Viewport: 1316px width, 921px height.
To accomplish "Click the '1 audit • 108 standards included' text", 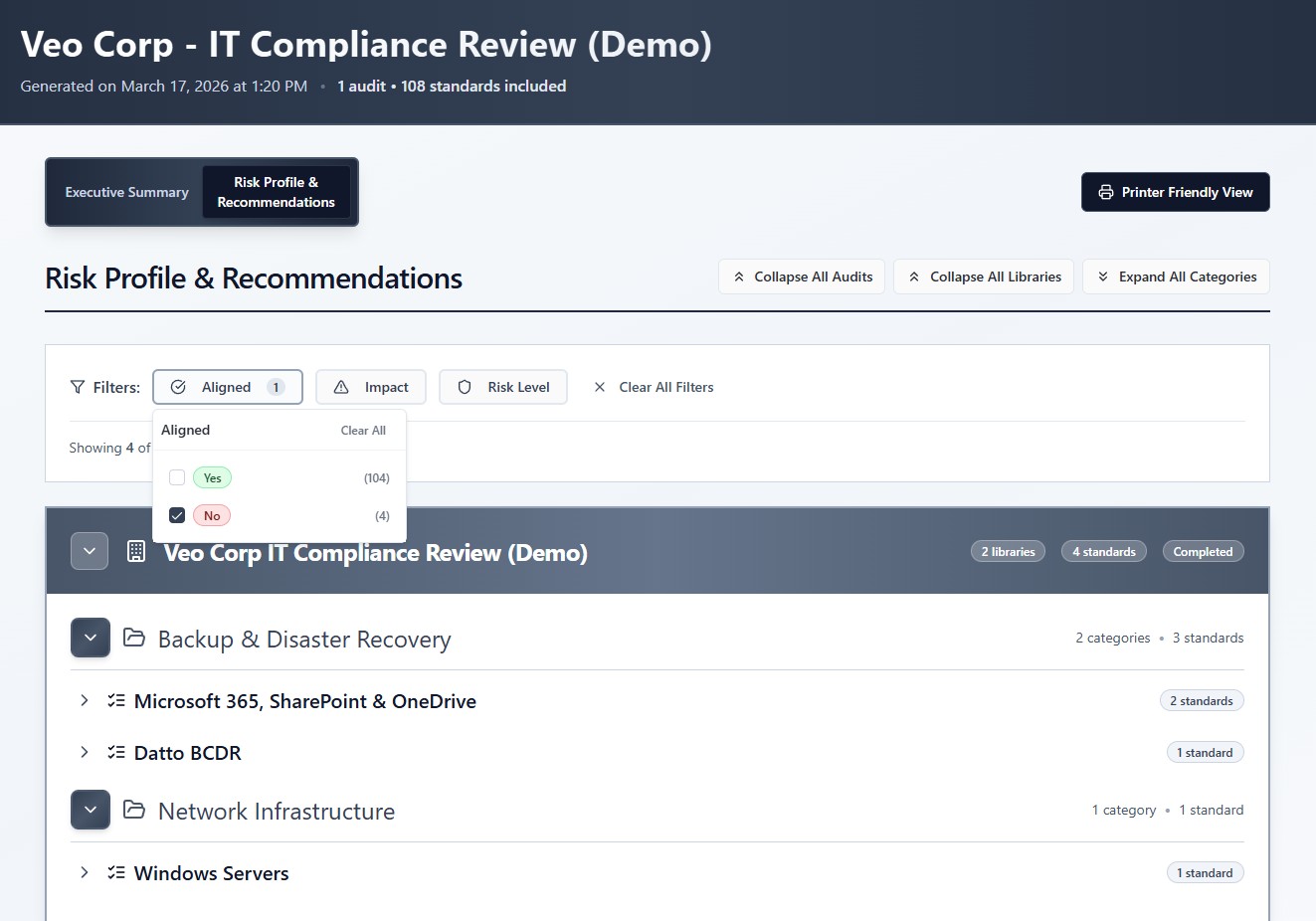I will [x=452, y=86].
